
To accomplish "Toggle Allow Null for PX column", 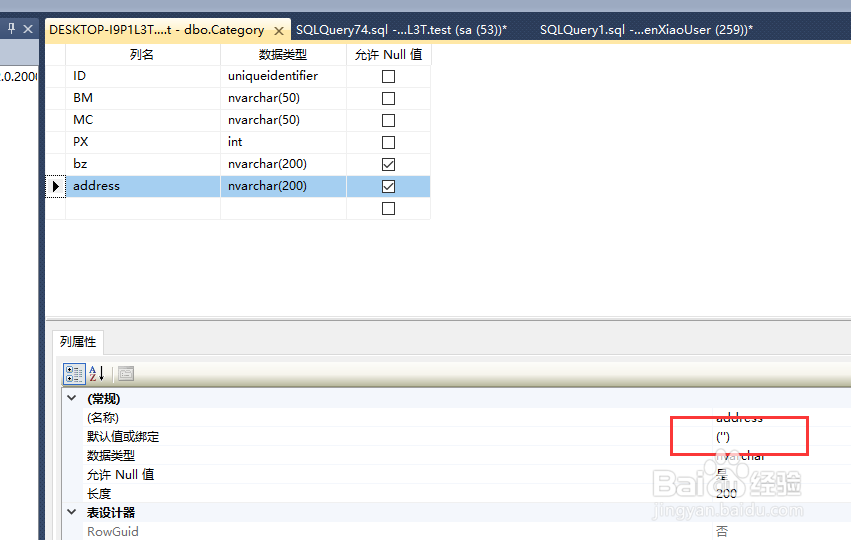I will coord(388,142).
